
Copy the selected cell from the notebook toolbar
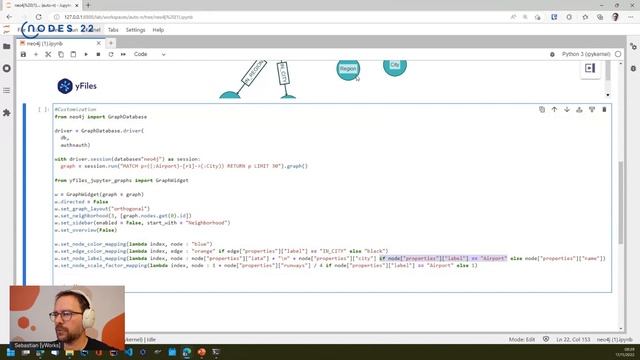61,54
